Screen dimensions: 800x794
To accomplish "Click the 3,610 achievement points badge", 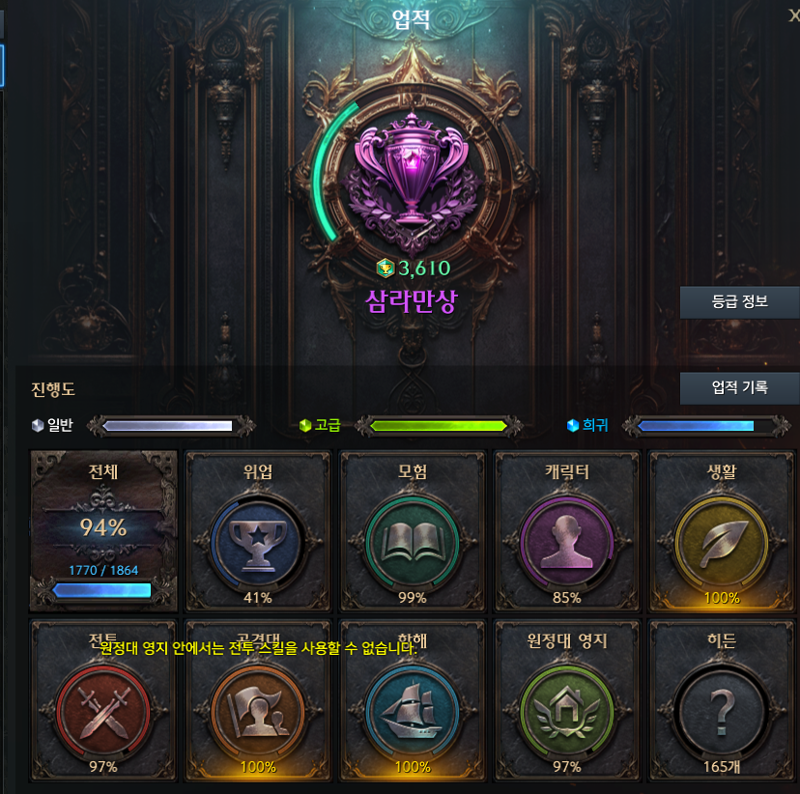I will (x=413, y=268).
